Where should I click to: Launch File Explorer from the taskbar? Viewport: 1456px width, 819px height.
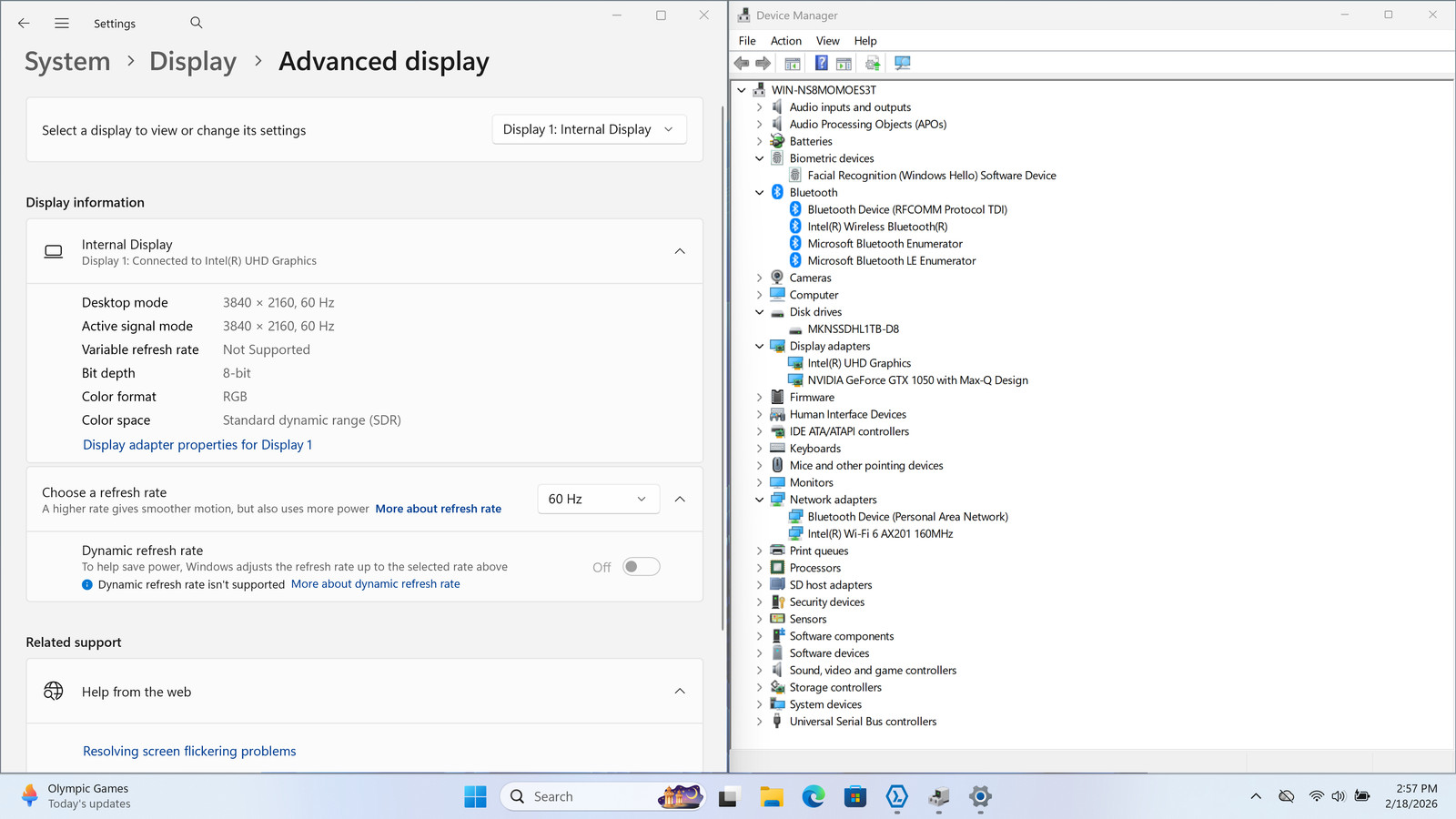click(772, 797)
